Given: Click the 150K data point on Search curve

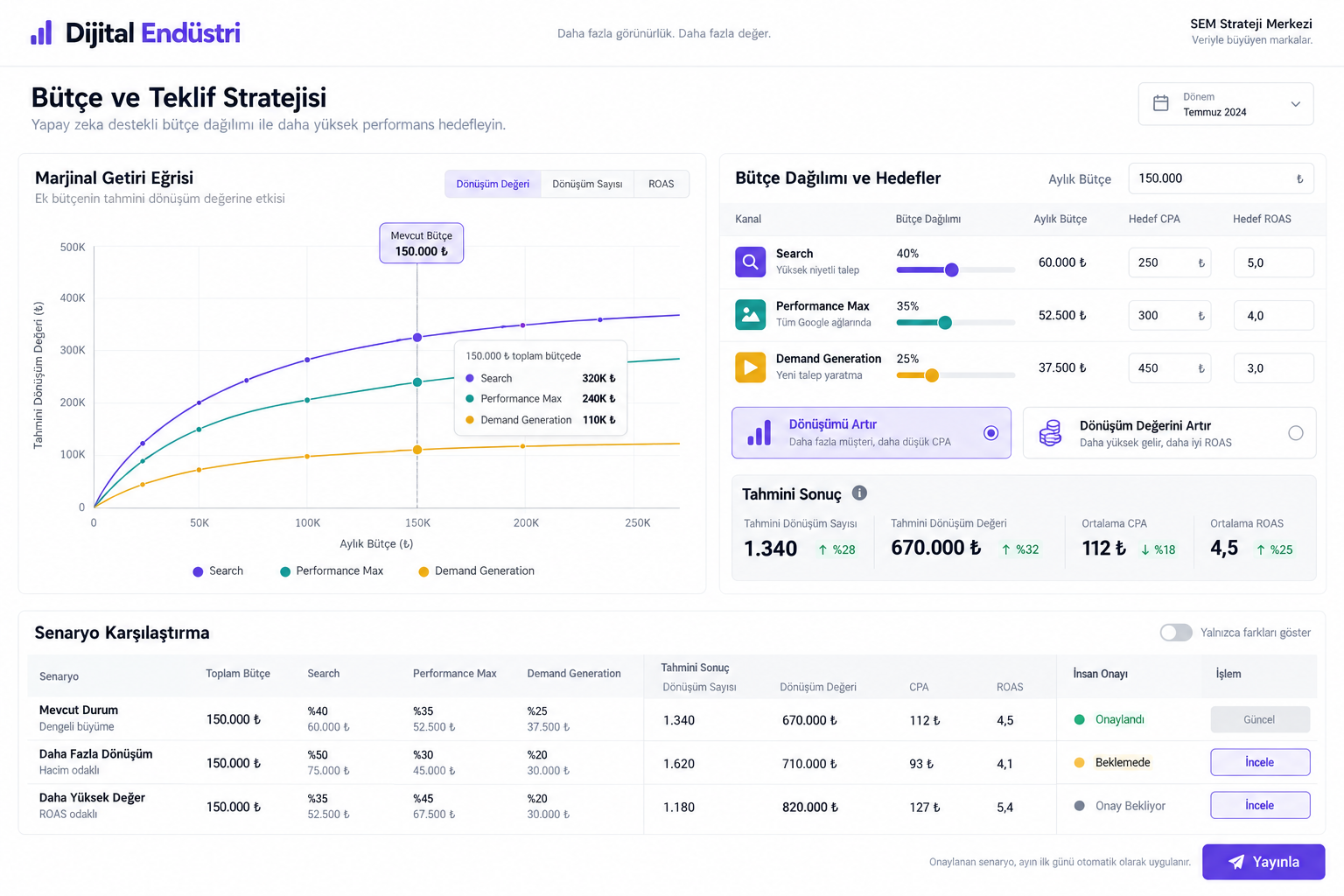Looking at the screenshot, I should point(417,337).
